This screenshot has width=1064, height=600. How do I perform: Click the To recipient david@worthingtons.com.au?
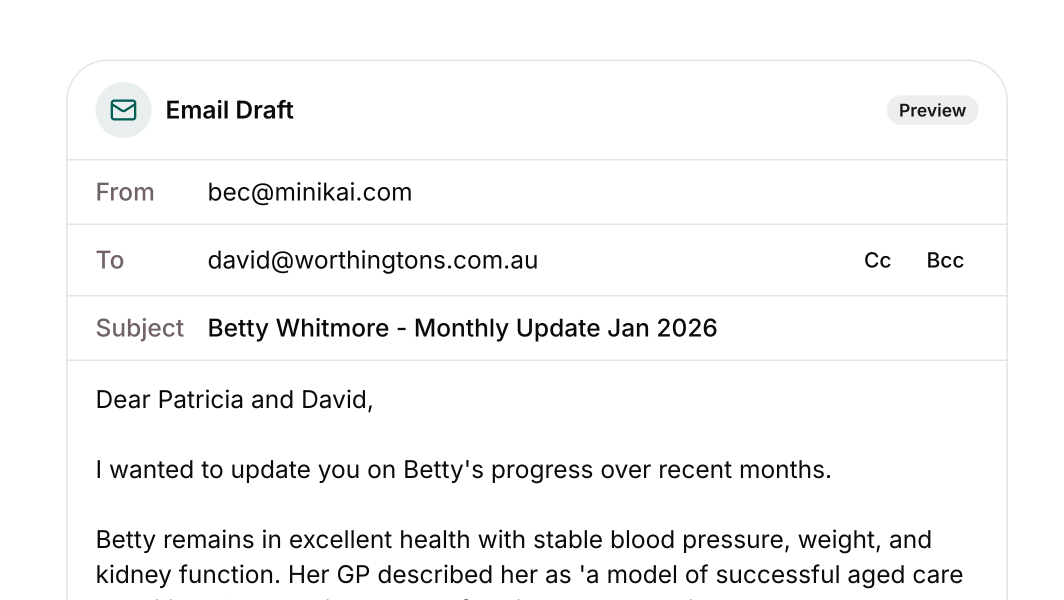[373, 260]
